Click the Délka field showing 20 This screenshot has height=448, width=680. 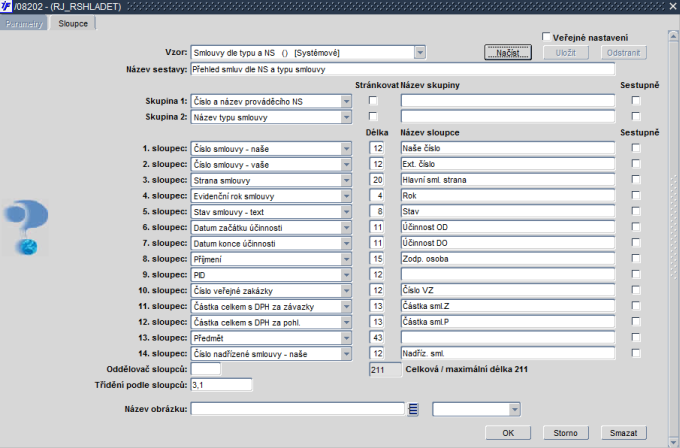pyautogui.click(x=376, y=180)
